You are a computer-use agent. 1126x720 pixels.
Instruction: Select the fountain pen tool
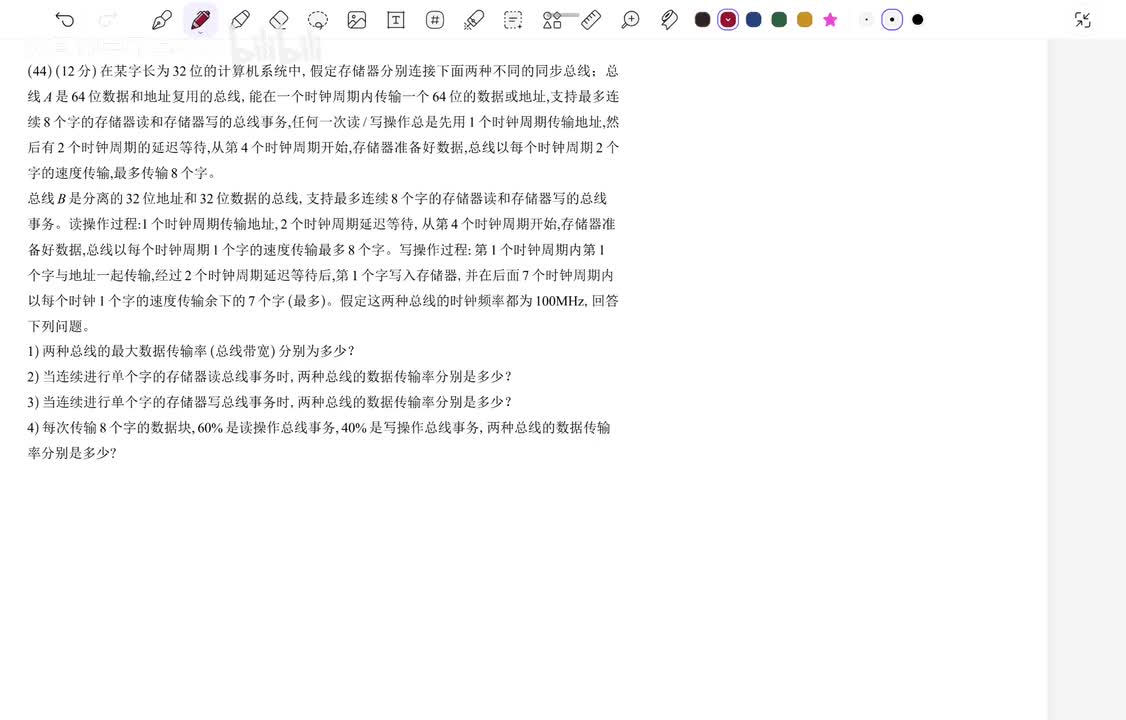tap(162, 20)
